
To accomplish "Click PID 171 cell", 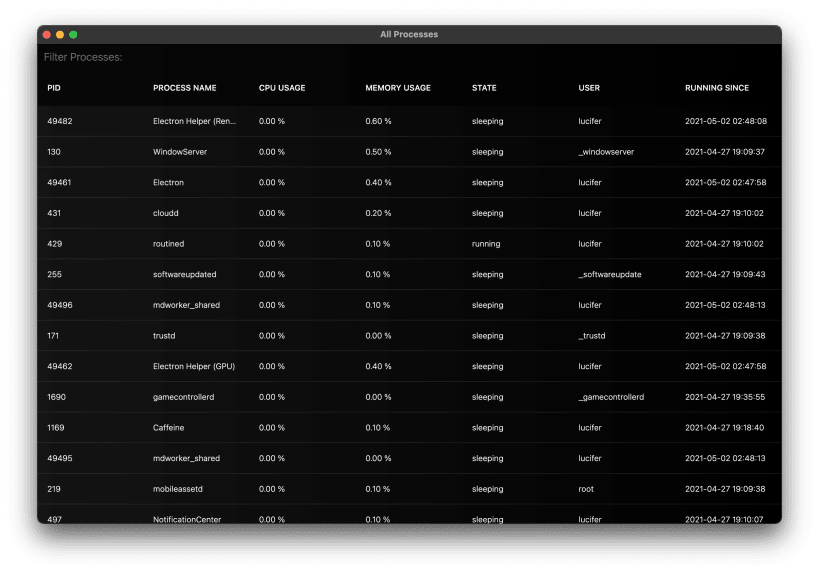I will (53, 336).
